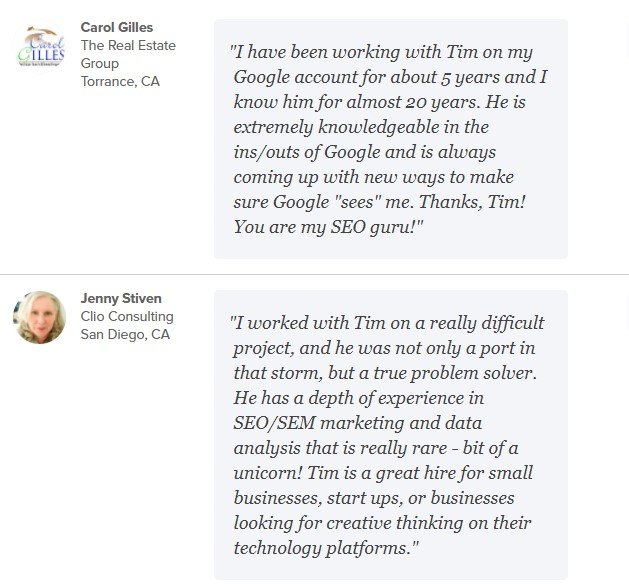Screen dimensions: 629x584
Task: Click the Clio Consulting company text
Action: click(x=127, y=316)
